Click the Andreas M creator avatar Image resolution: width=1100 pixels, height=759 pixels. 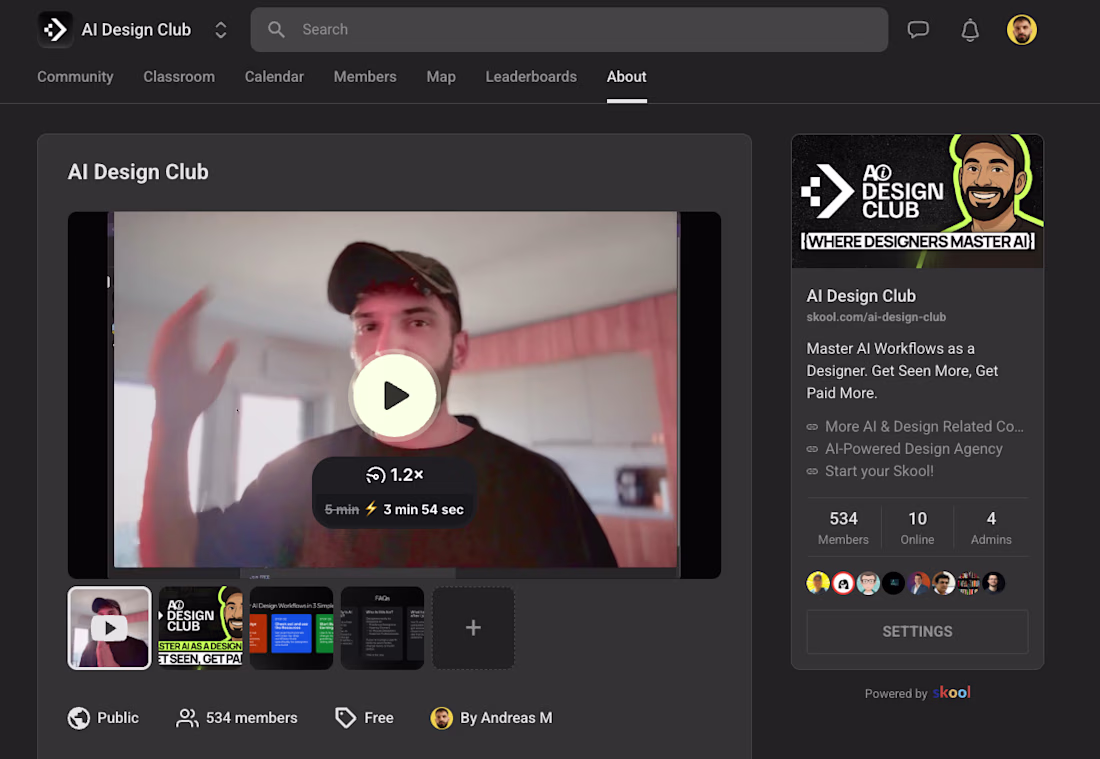441,718
